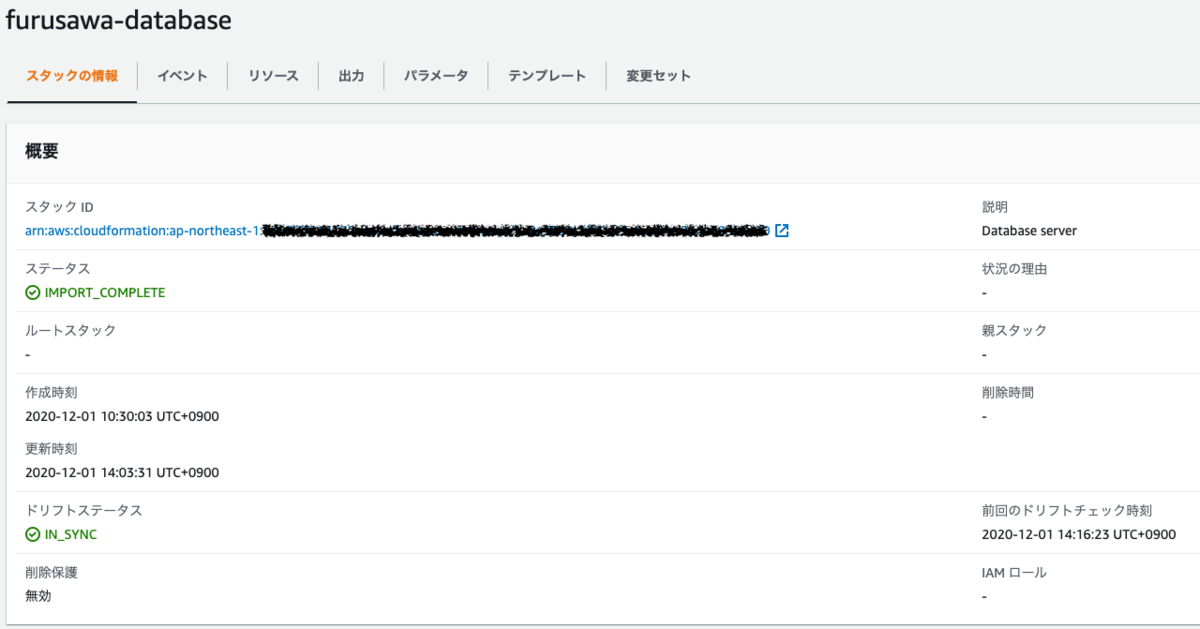
Task: Click the 作成時刻 label
Action: tap(51, 392)
